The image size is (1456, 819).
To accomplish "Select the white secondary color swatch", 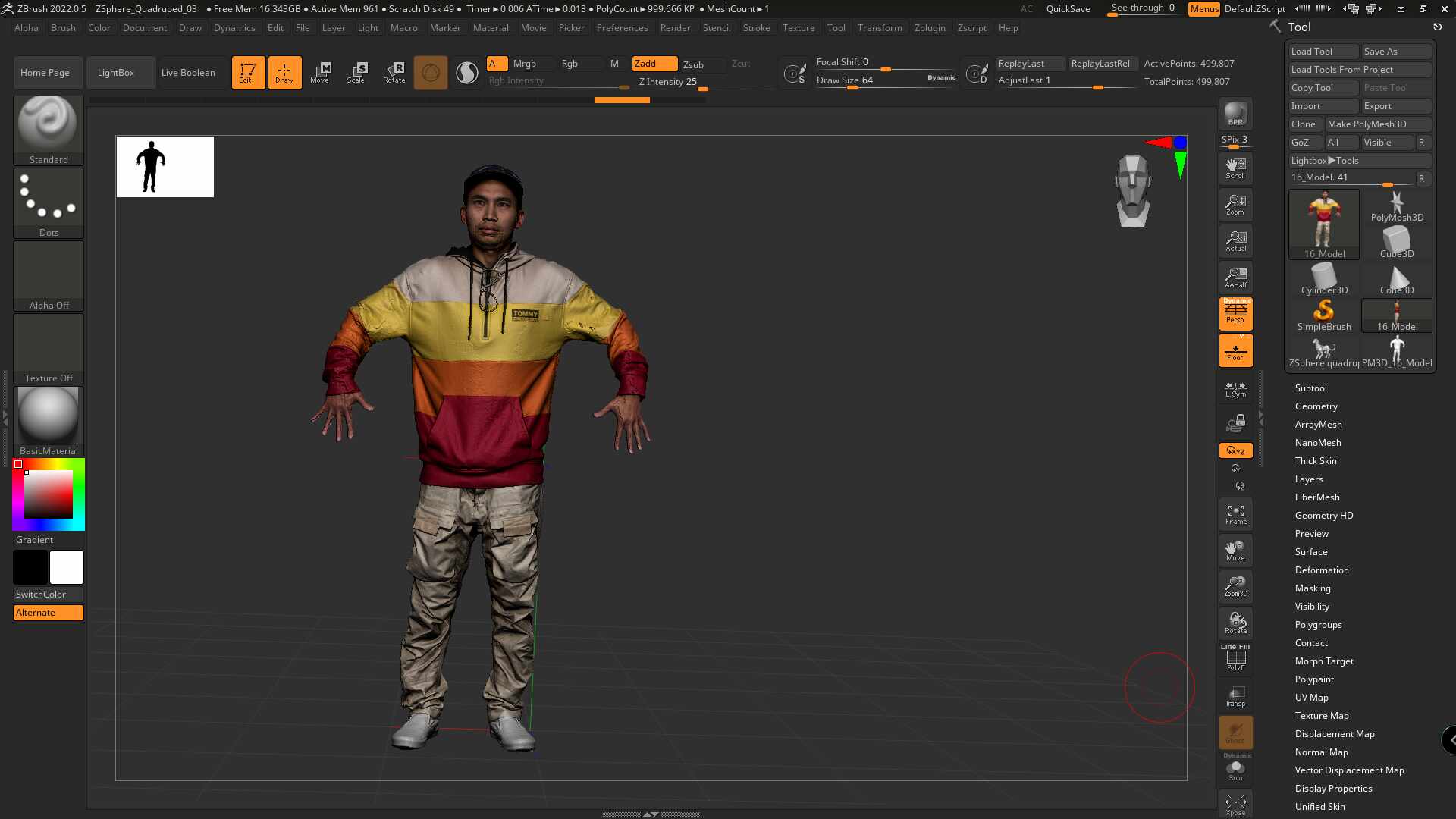I will (67, 566).
